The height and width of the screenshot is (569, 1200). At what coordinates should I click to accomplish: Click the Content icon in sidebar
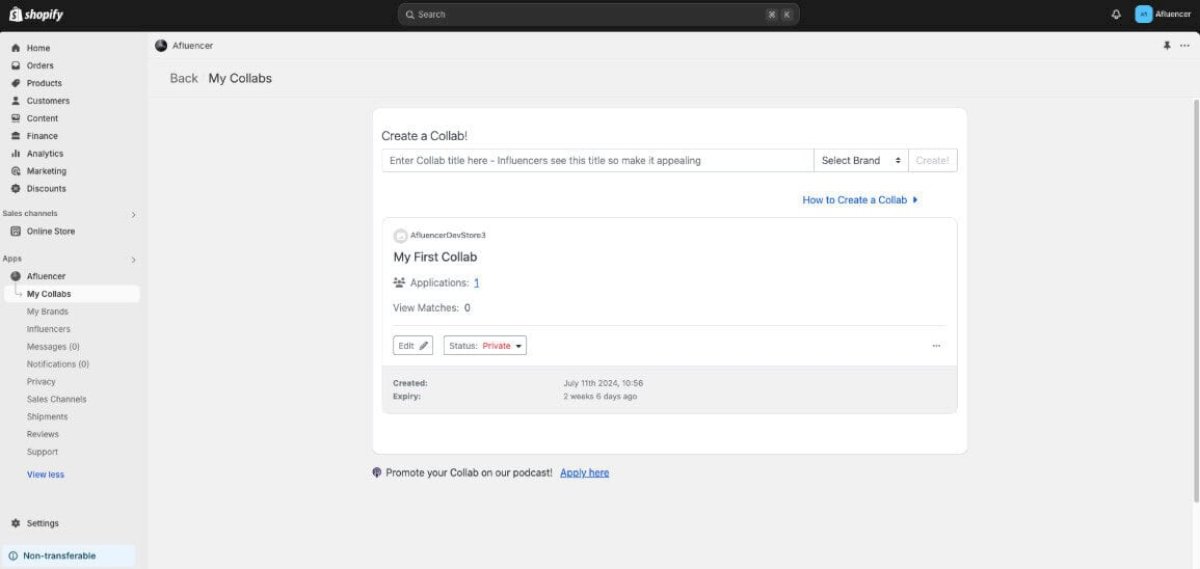click(15, 118)
